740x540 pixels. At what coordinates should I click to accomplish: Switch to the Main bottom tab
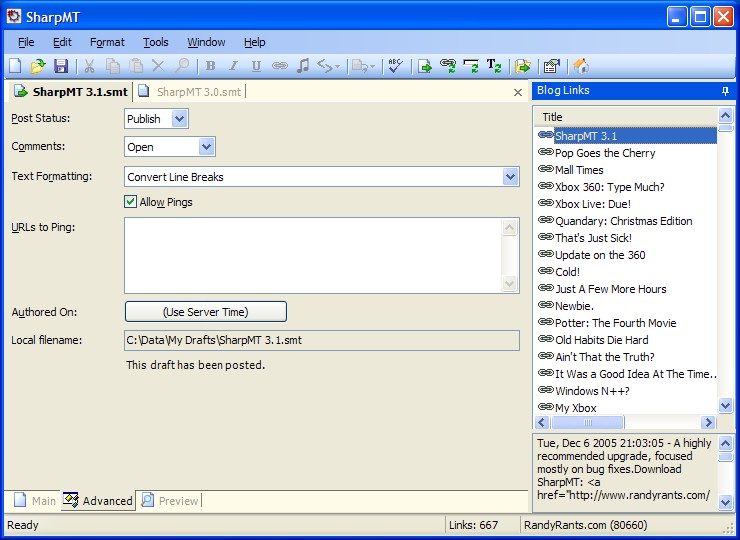click(x=34, y=500)
